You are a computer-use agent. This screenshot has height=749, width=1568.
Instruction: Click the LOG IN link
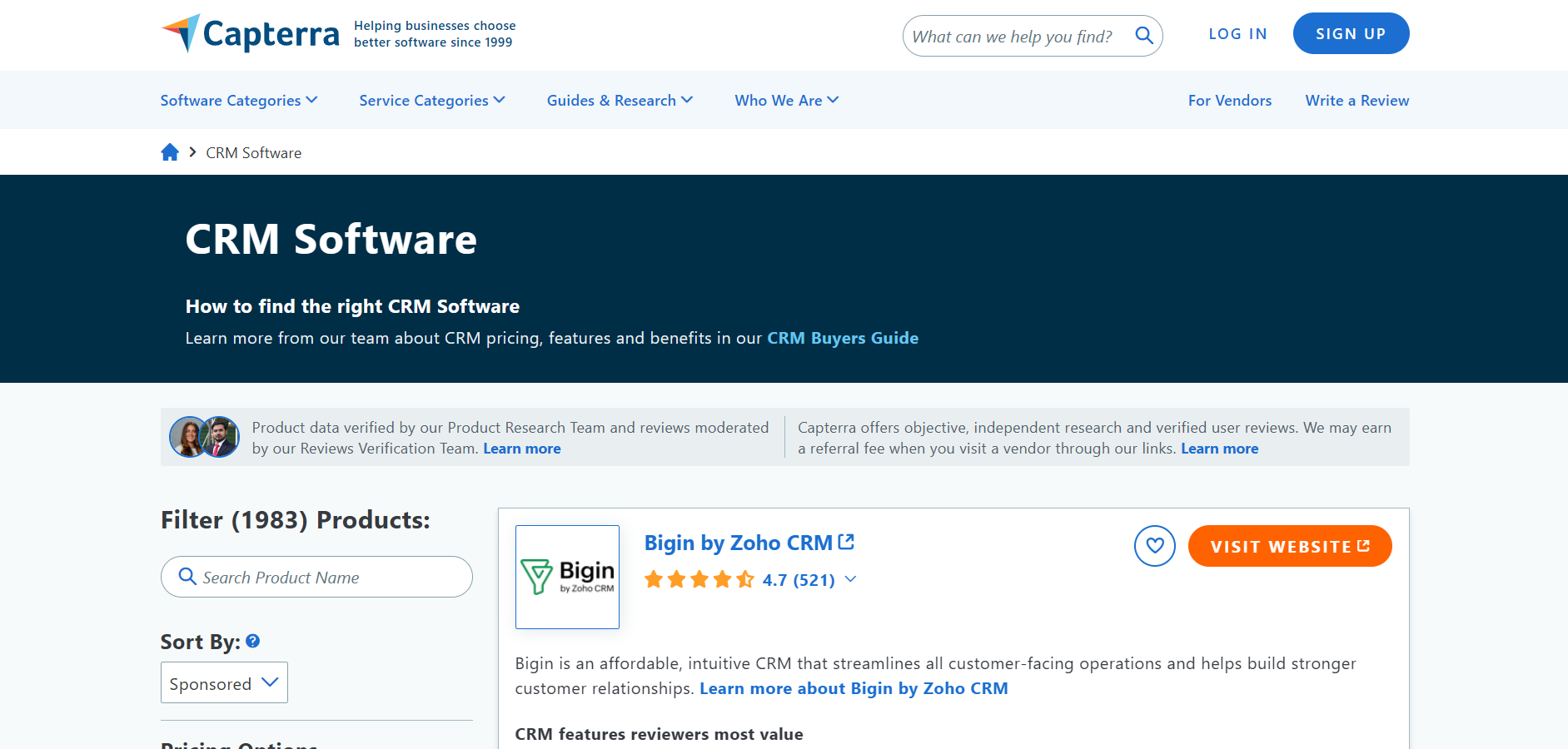(x=1238, y=34)
